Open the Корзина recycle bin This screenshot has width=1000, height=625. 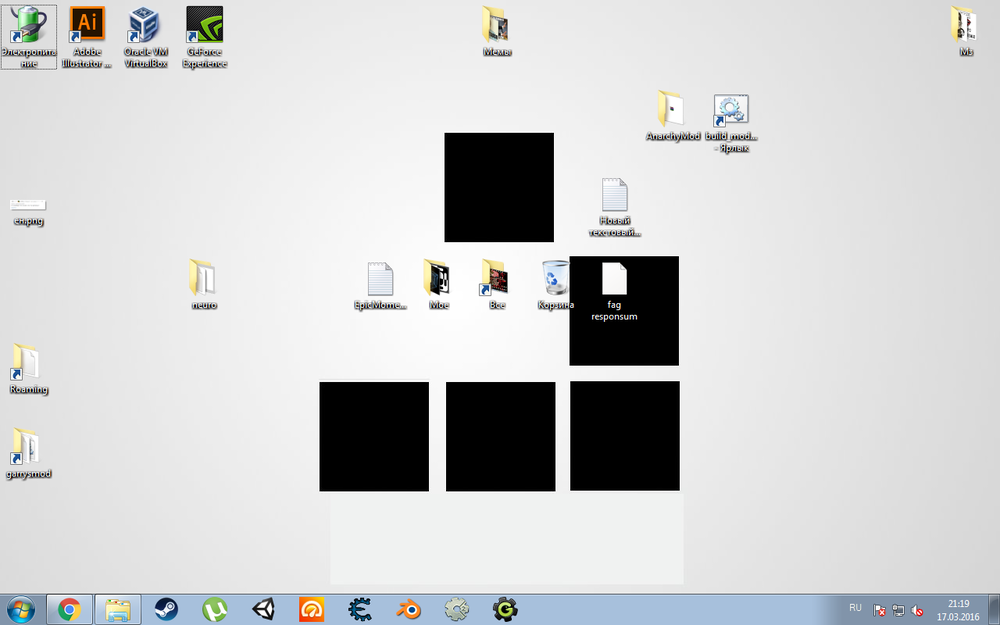(x=556, y=279)
